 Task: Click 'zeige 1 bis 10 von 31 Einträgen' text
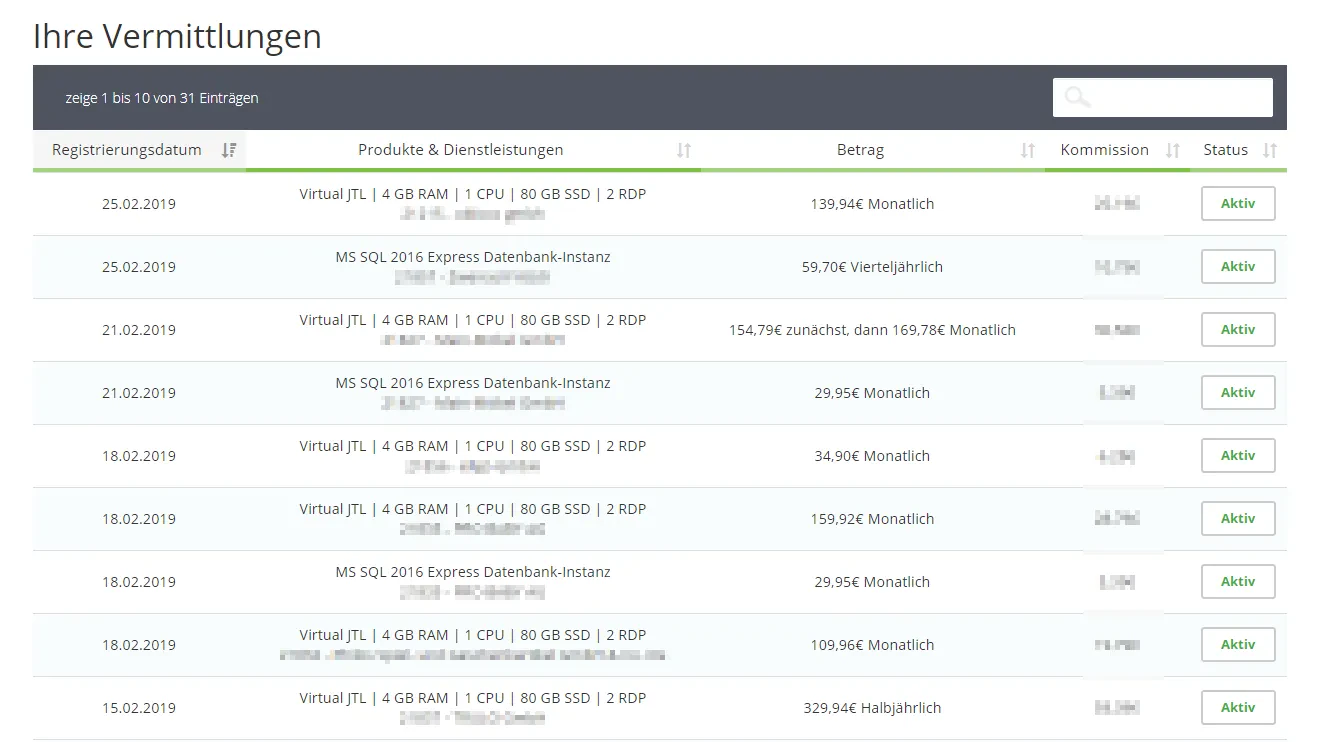162,98
